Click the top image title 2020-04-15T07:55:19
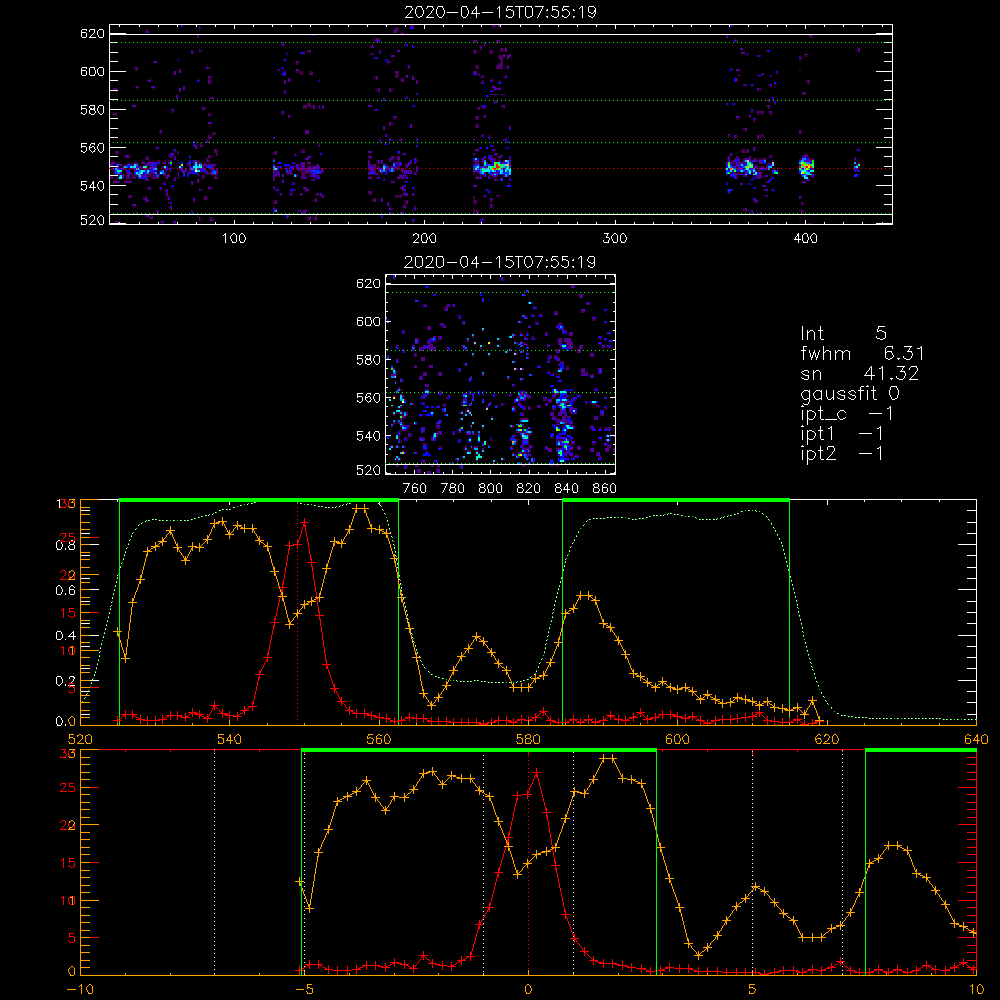Screen dimensions: 1000x1000 click(x=500, y=12)
